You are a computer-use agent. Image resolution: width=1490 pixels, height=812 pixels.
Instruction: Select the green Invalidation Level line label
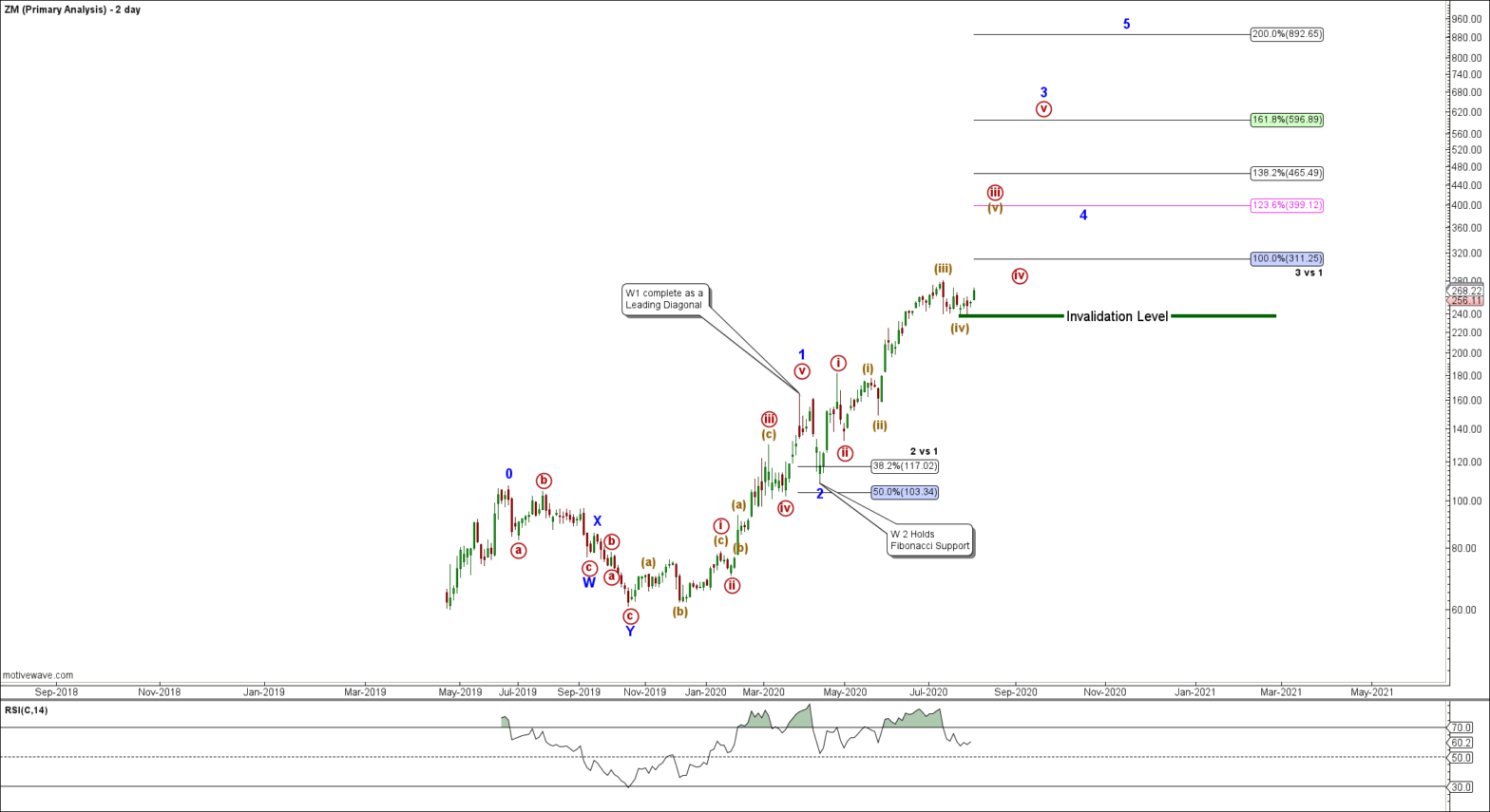[1117, 316]
